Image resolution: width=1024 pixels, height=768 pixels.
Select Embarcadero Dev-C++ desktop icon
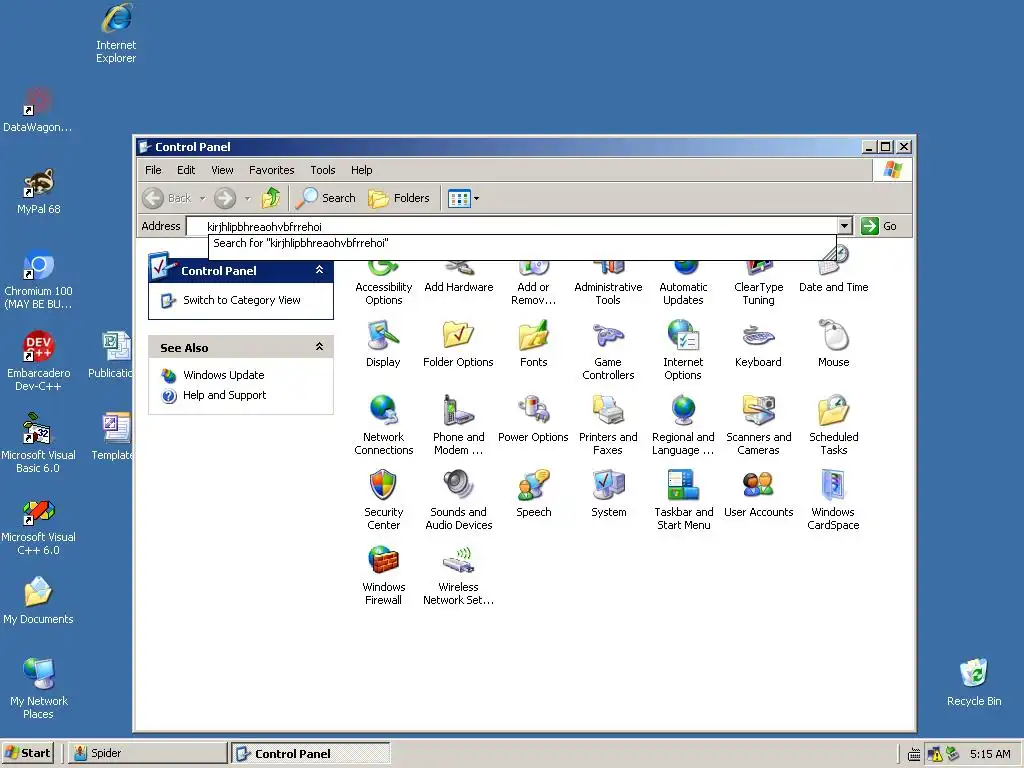pos(39,360)
